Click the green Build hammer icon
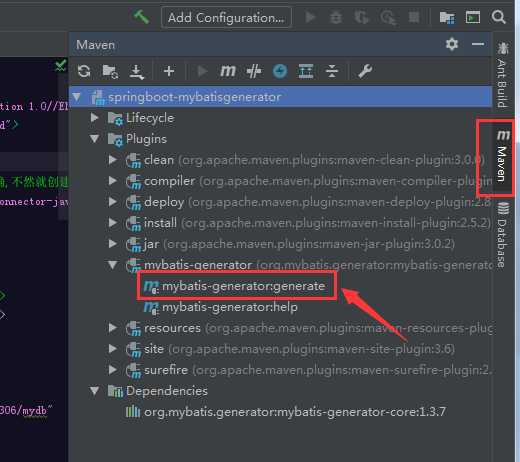This screenshot has width=520, height=462. click(x=141, y=17)
